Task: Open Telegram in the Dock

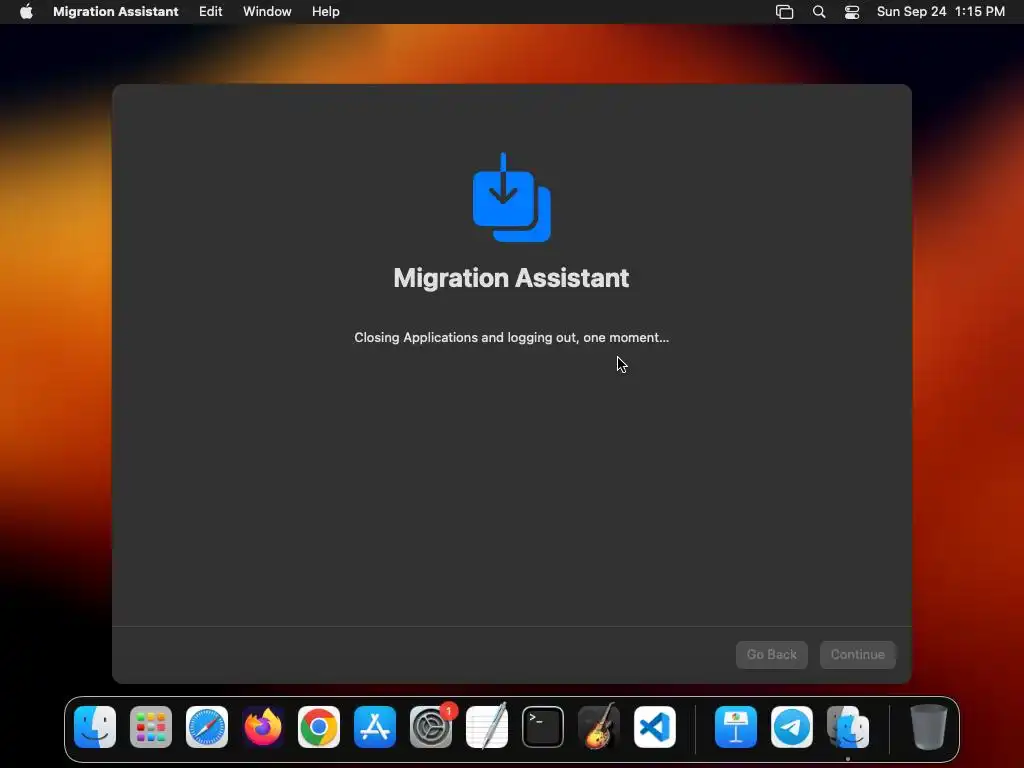Action: tap(792, 727)
